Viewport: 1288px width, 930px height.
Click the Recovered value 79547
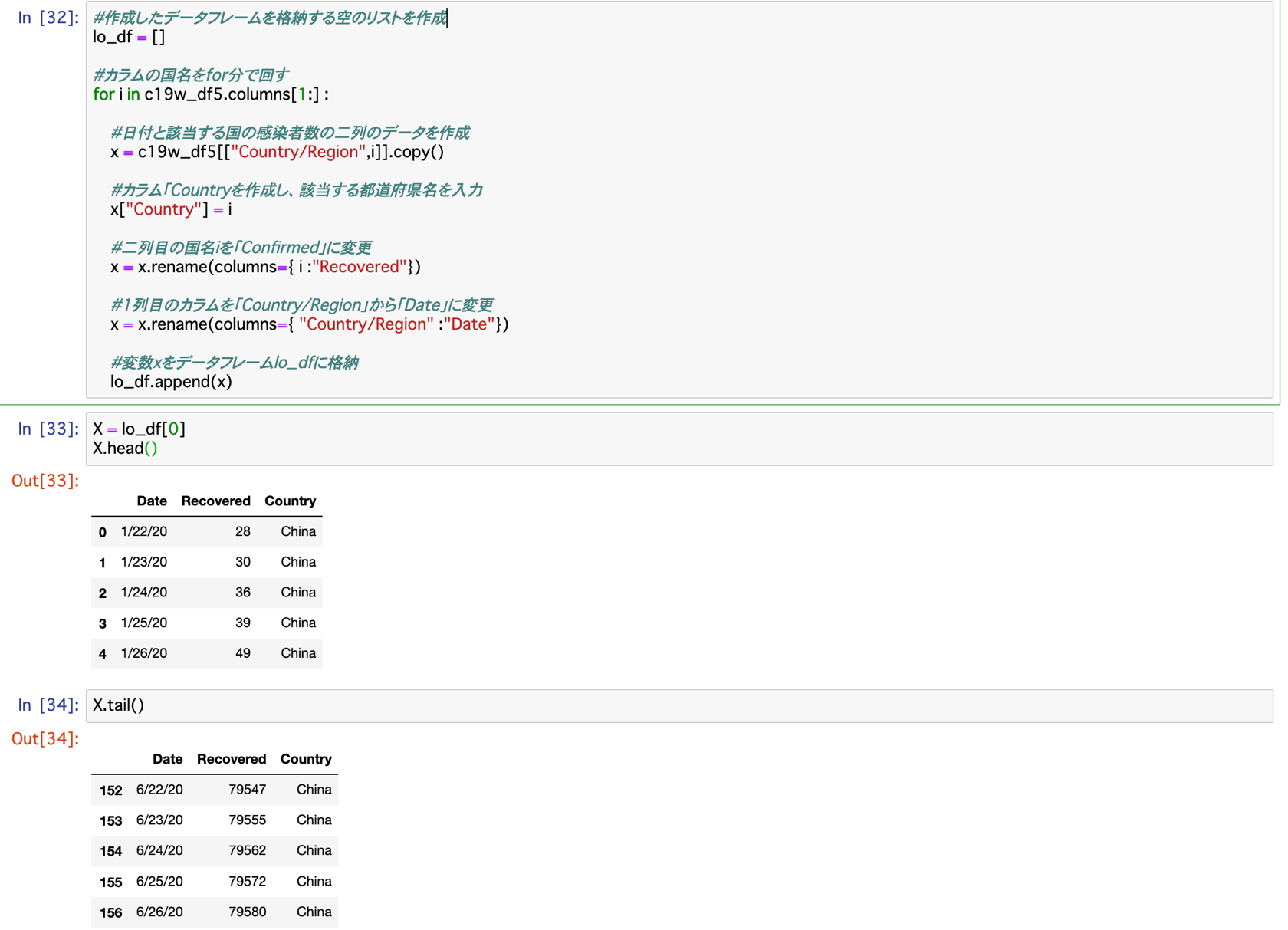click(248, 790)
